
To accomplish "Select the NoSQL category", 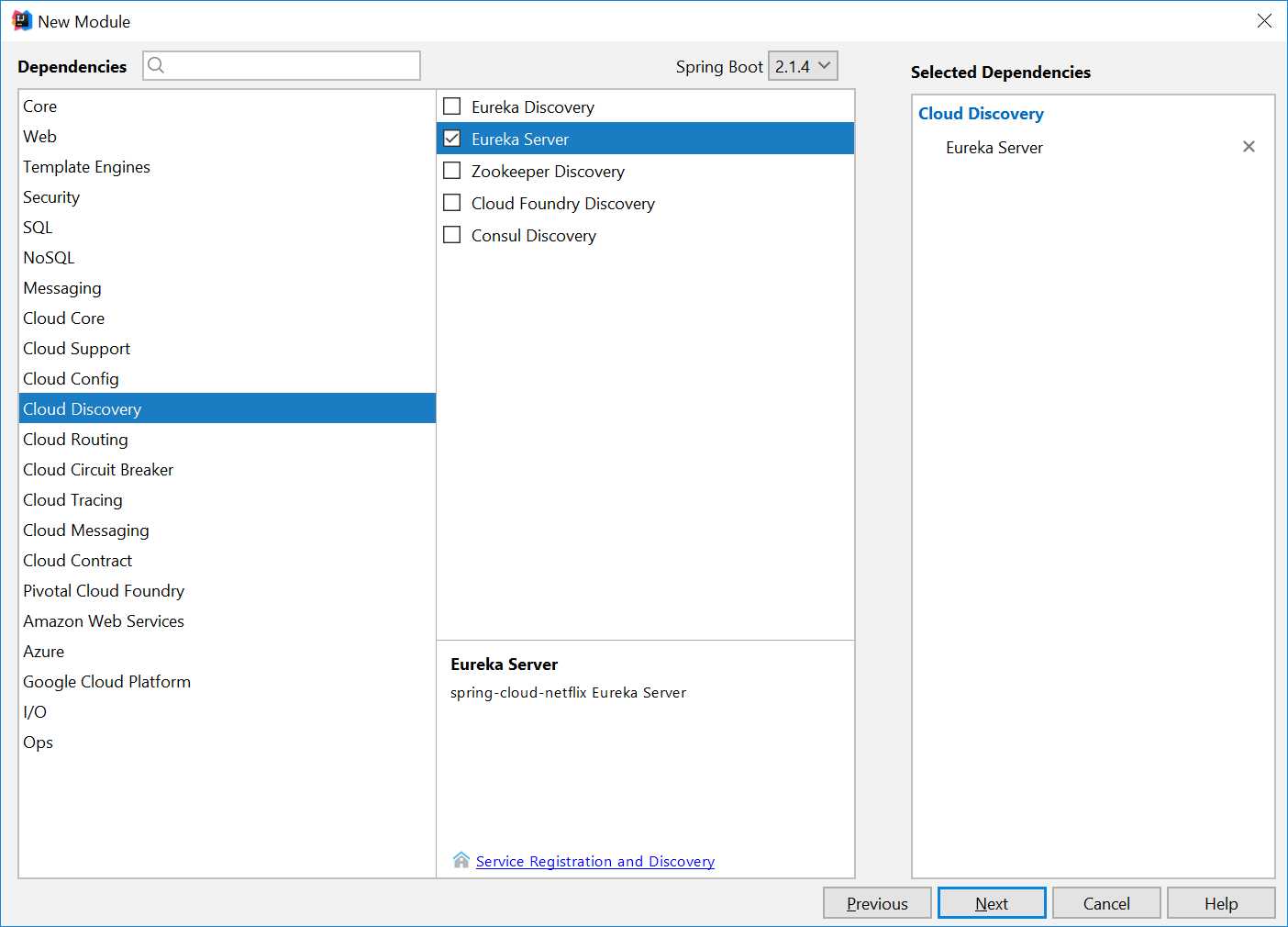I will coord(228,258).
